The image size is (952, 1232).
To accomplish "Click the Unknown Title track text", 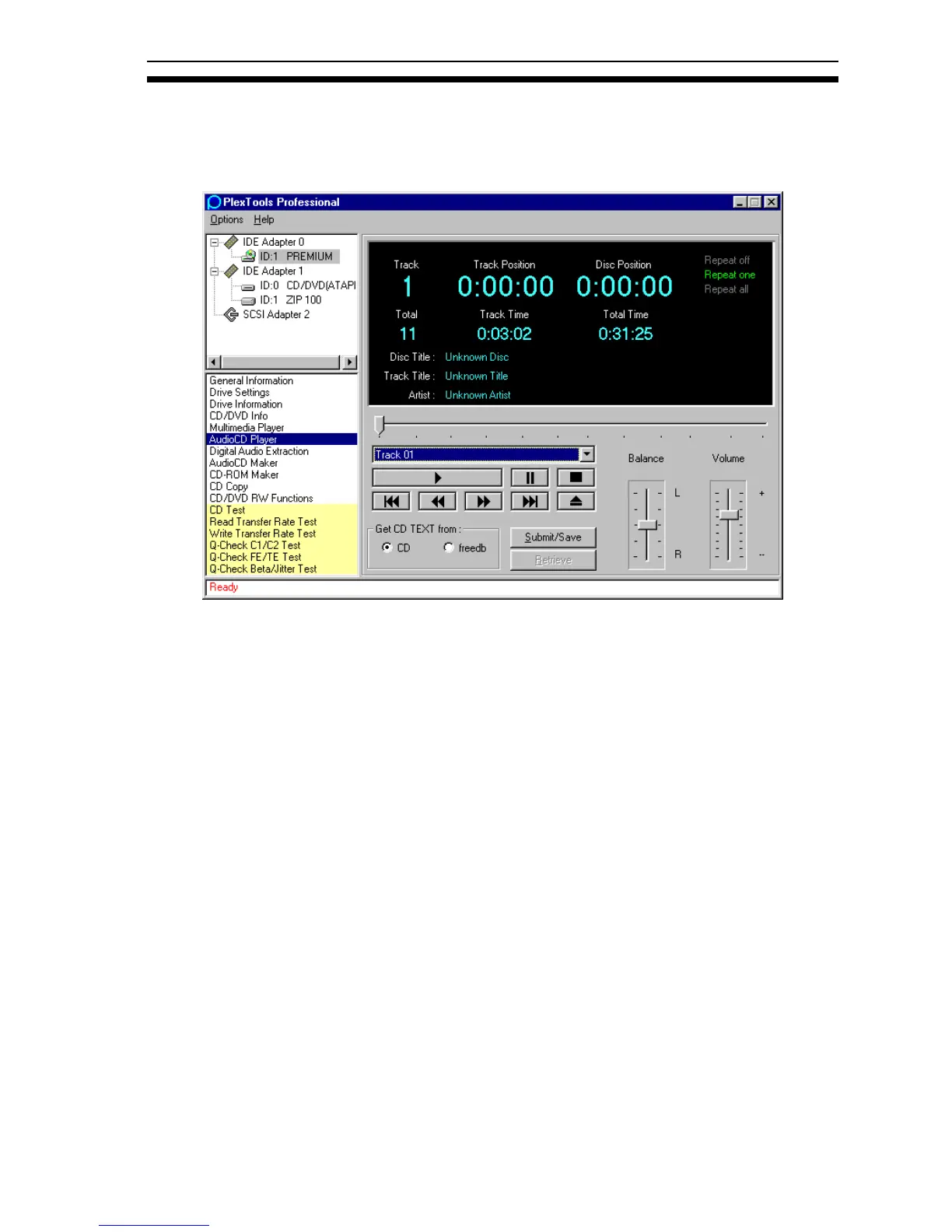I will pos(476,376).
